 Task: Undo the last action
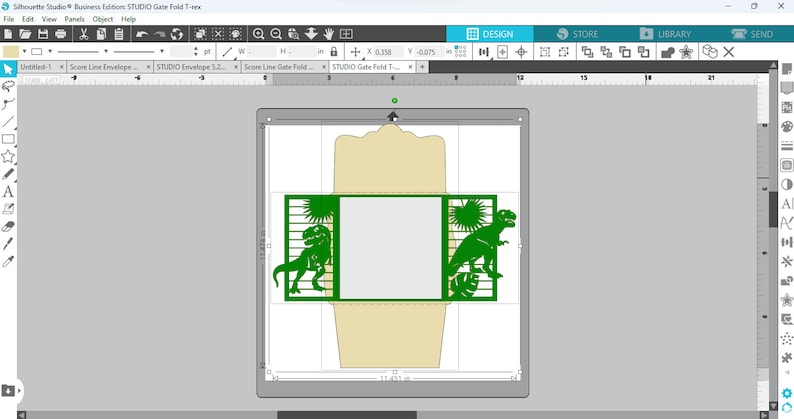[142, 34]
